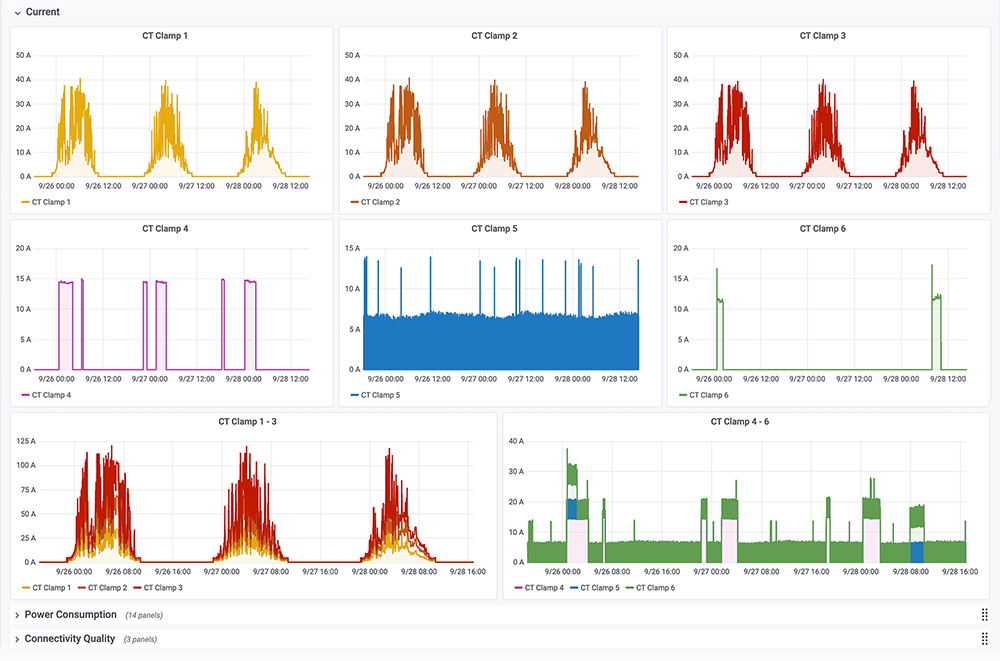Toggle CT Clamp 2 legend in CT Clamp 2 panel
Viewport: 1000px width, 661px height.
coord(380,202)
